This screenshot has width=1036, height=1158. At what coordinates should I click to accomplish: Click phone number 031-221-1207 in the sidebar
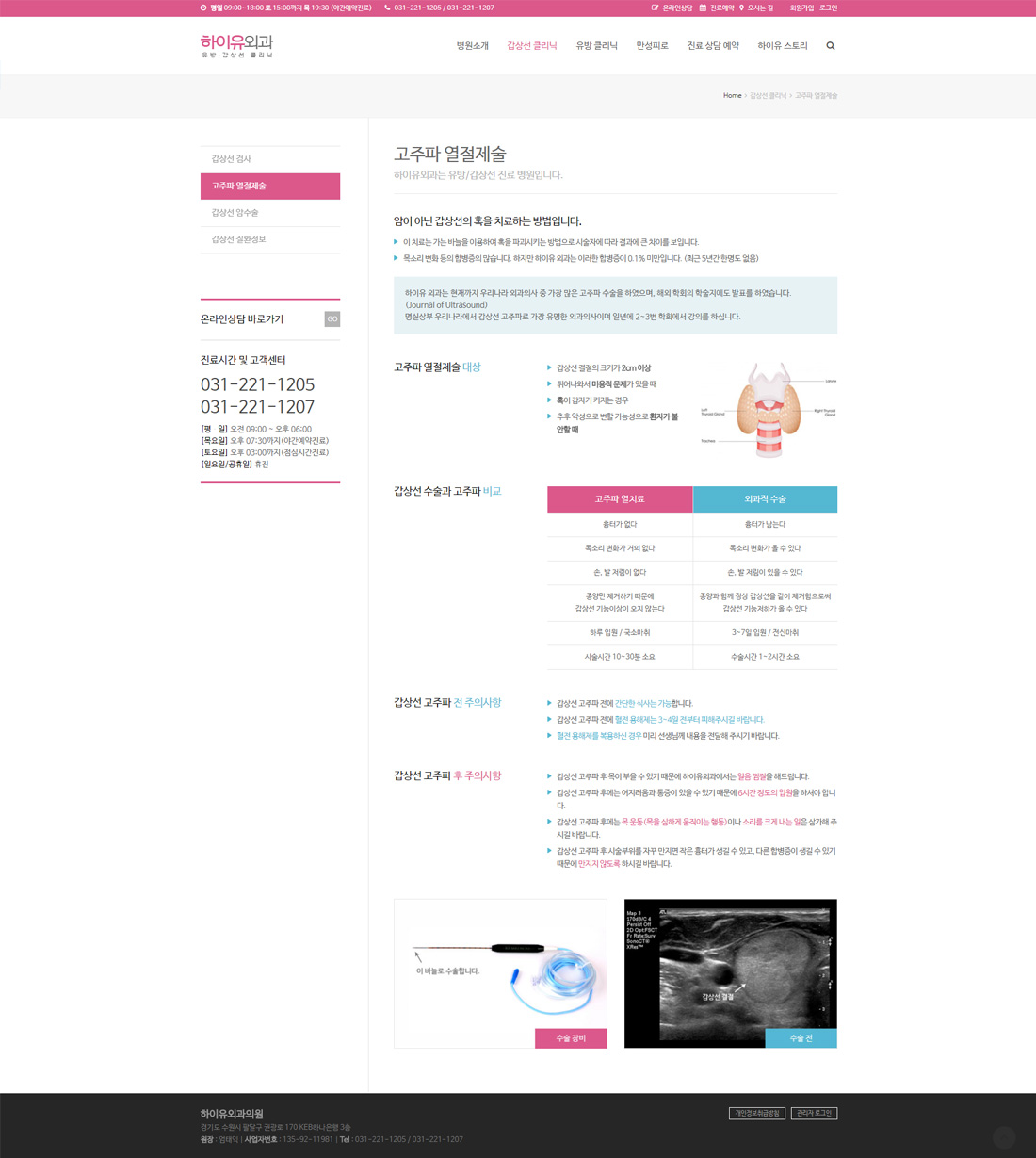[x=257, y=407]
